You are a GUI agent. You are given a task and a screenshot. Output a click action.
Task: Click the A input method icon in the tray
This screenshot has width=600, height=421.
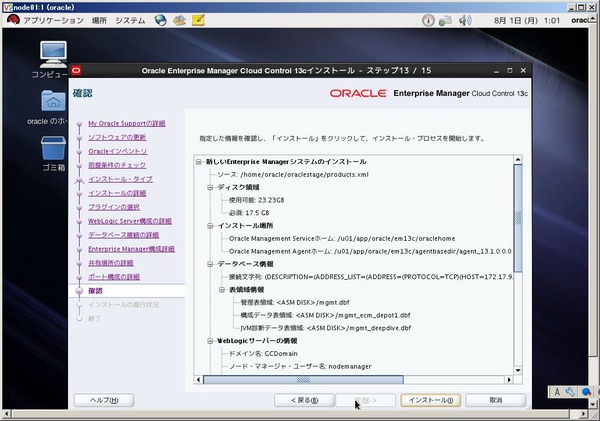[x=557, y=392]
